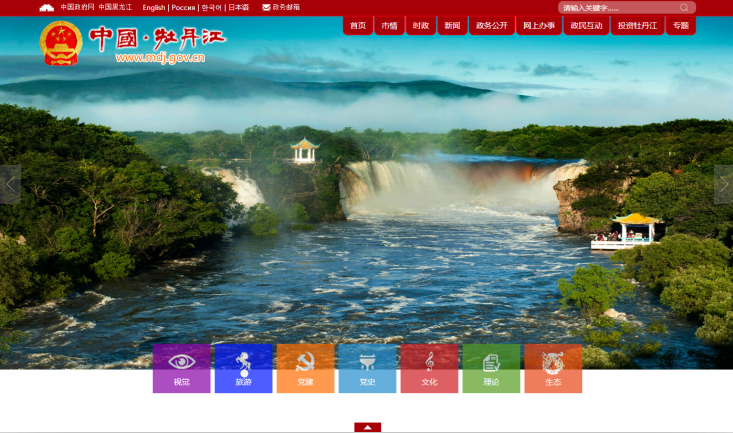This screenshot has width=733, height=433.
Task: Click the national emblem logo
Action: pyautogui.click(x=61, y=43)
